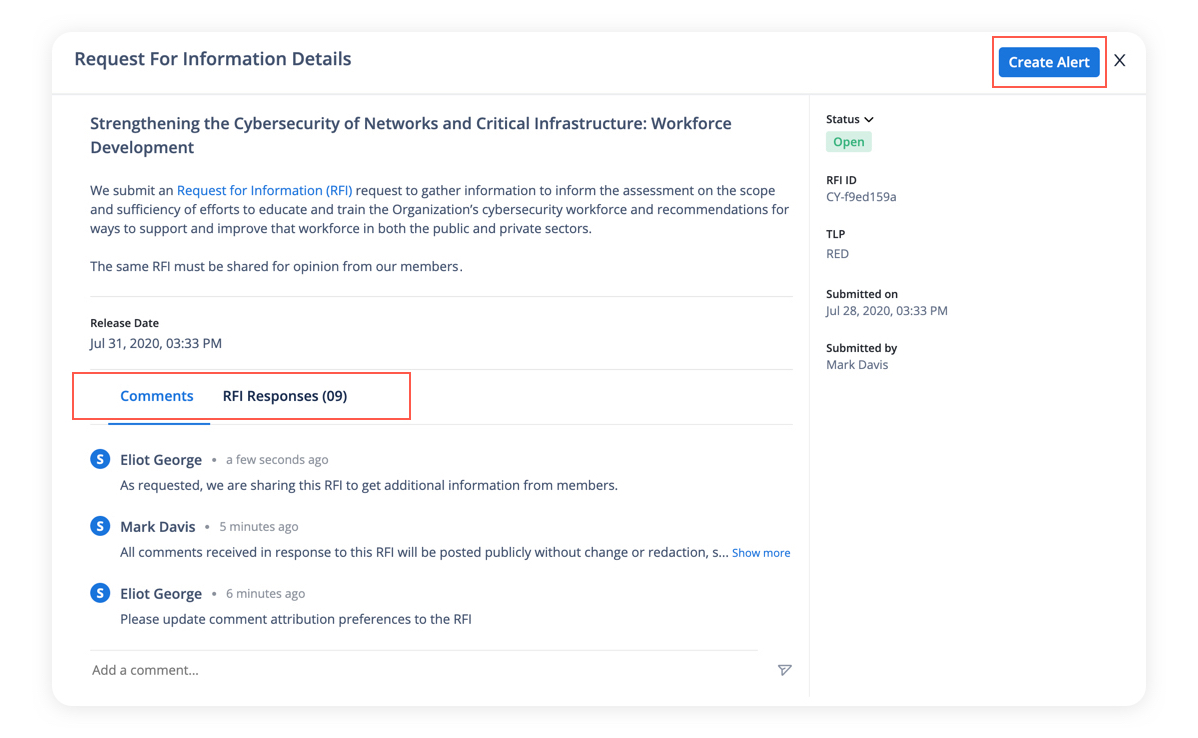
Task: Switch to the Comments tab
Action: pos(157,396)
